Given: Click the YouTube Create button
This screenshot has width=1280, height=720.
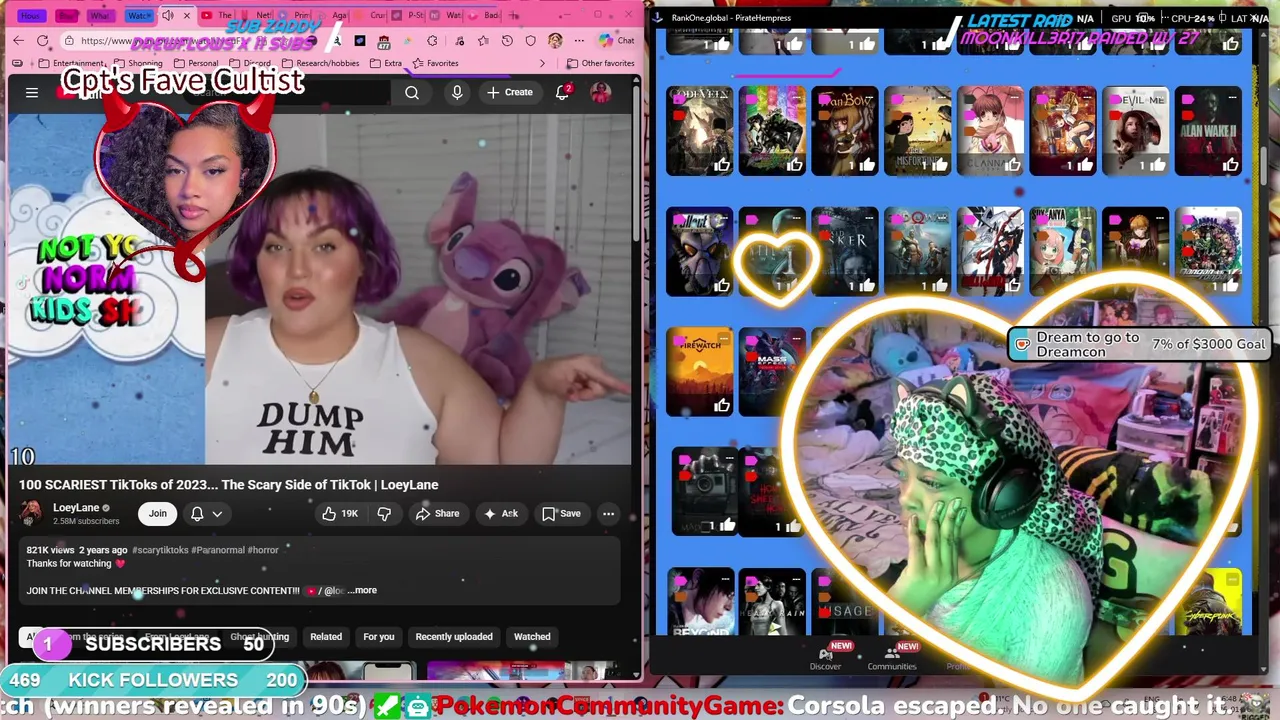Looking at the screenshot, I should pyautogui.click(x=510, y=92).
